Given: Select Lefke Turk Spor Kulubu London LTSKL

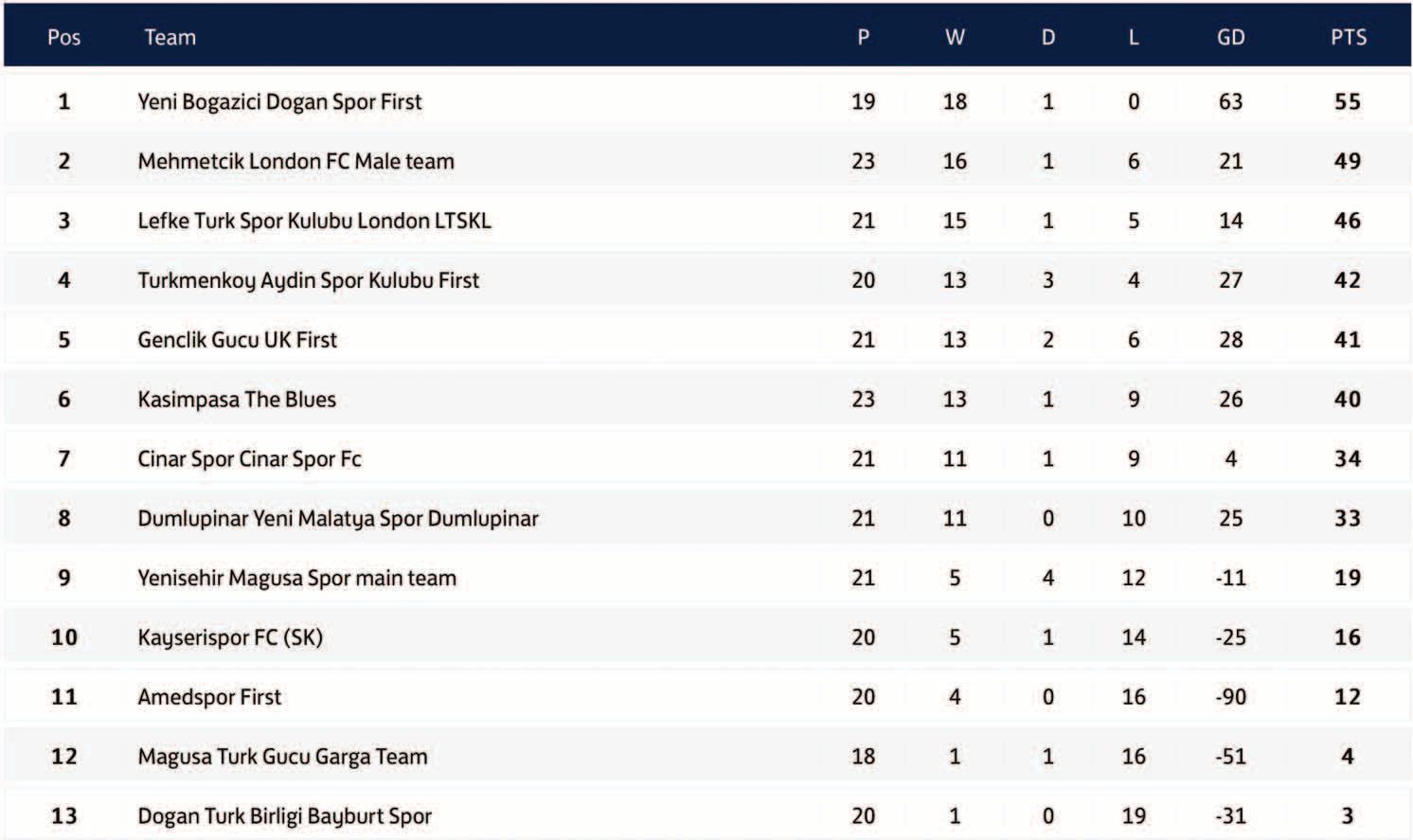Looking at the screenshot, I should pyautogui.click(x=313, y=221).
